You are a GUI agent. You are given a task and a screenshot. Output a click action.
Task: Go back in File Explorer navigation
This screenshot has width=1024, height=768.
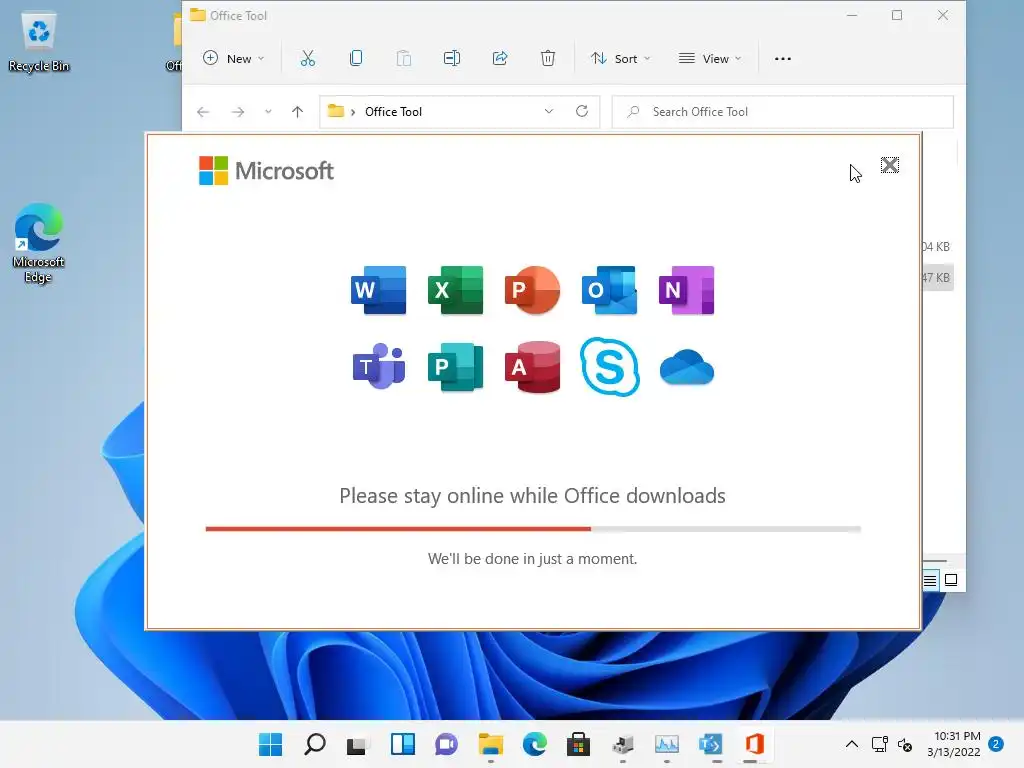[203, 112]
